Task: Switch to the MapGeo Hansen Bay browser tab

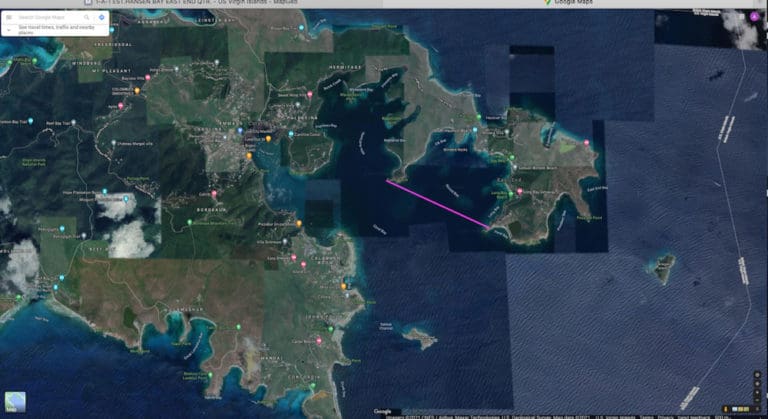Action: (191, 2)
